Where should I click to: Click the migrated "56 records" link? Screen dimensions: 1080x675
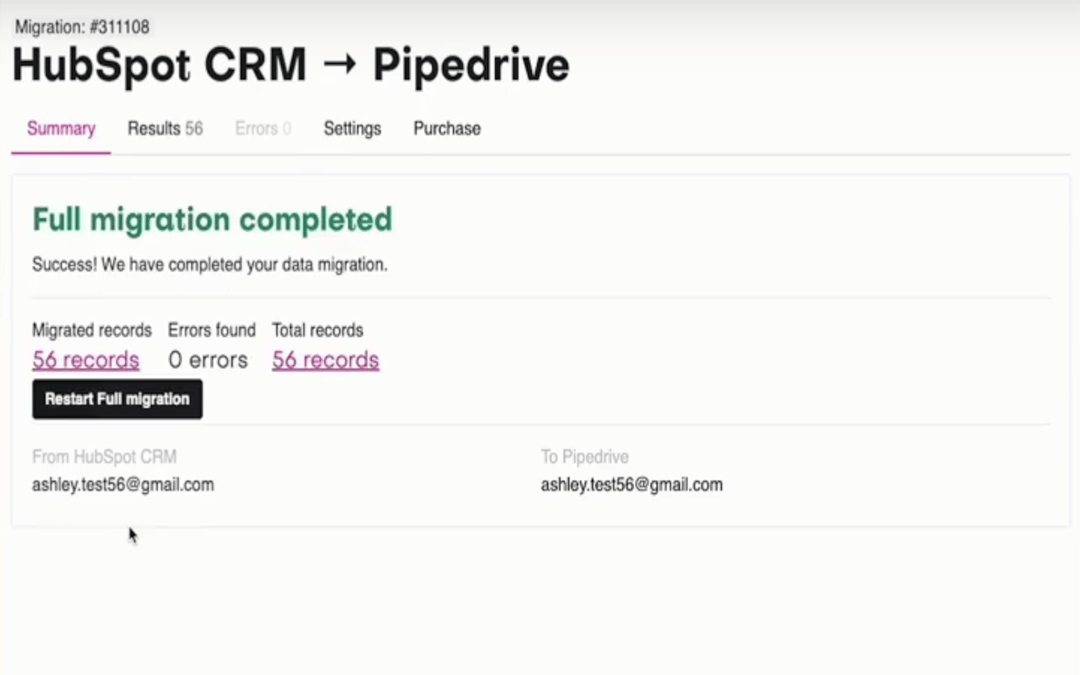click(85, 359)
